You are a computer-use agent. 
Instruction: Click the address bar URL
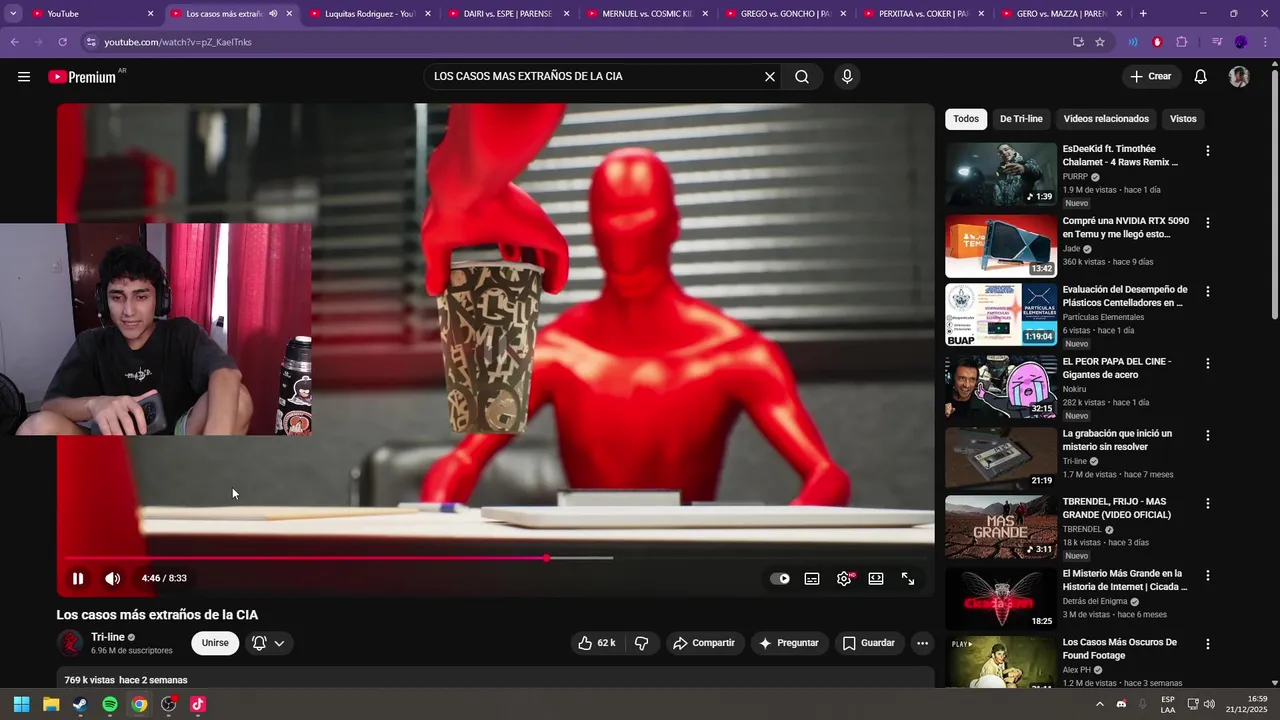[x=178, y=42]
